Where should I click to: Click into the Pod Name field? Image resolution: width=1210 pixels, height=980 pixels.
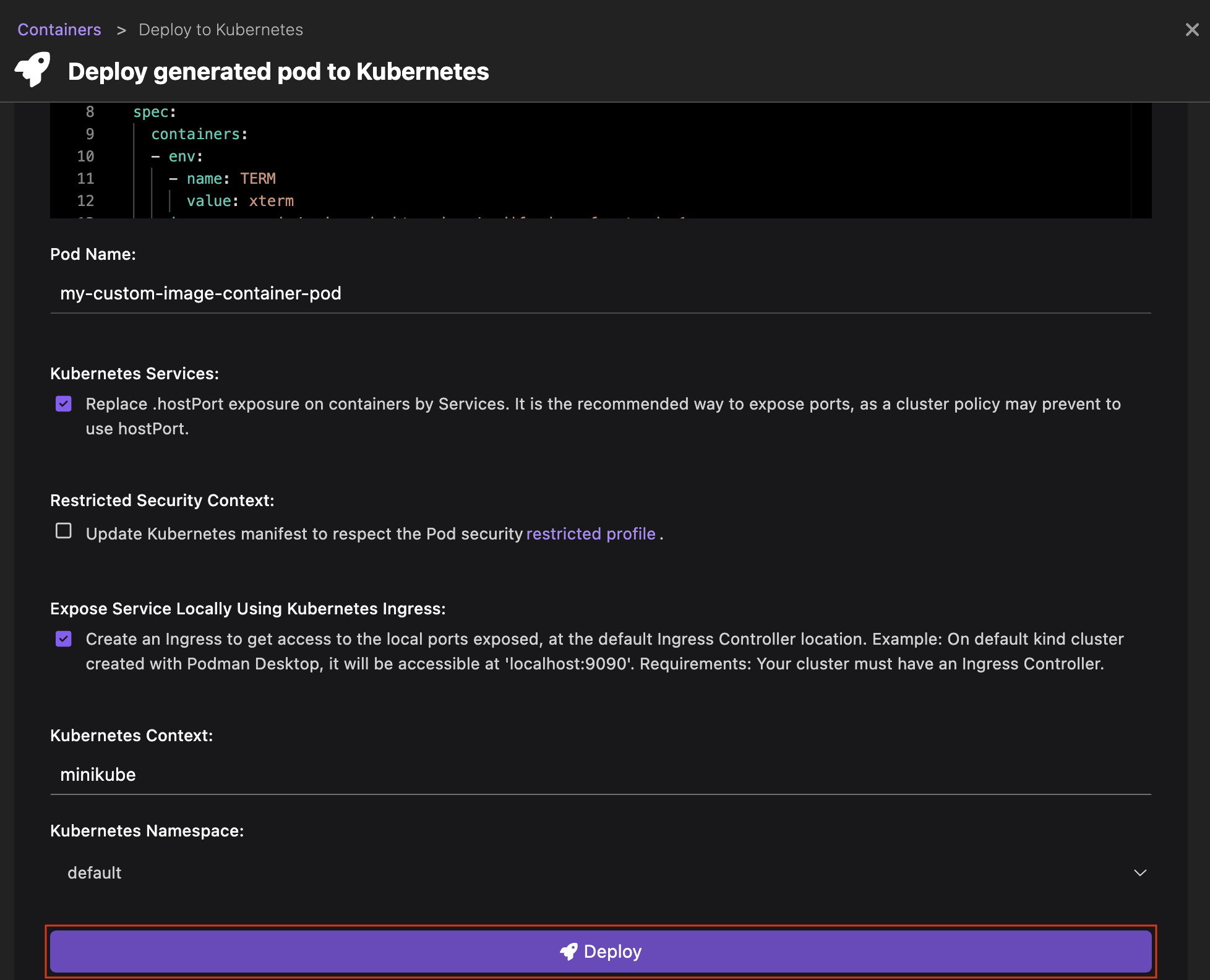[x=600, y=293]
